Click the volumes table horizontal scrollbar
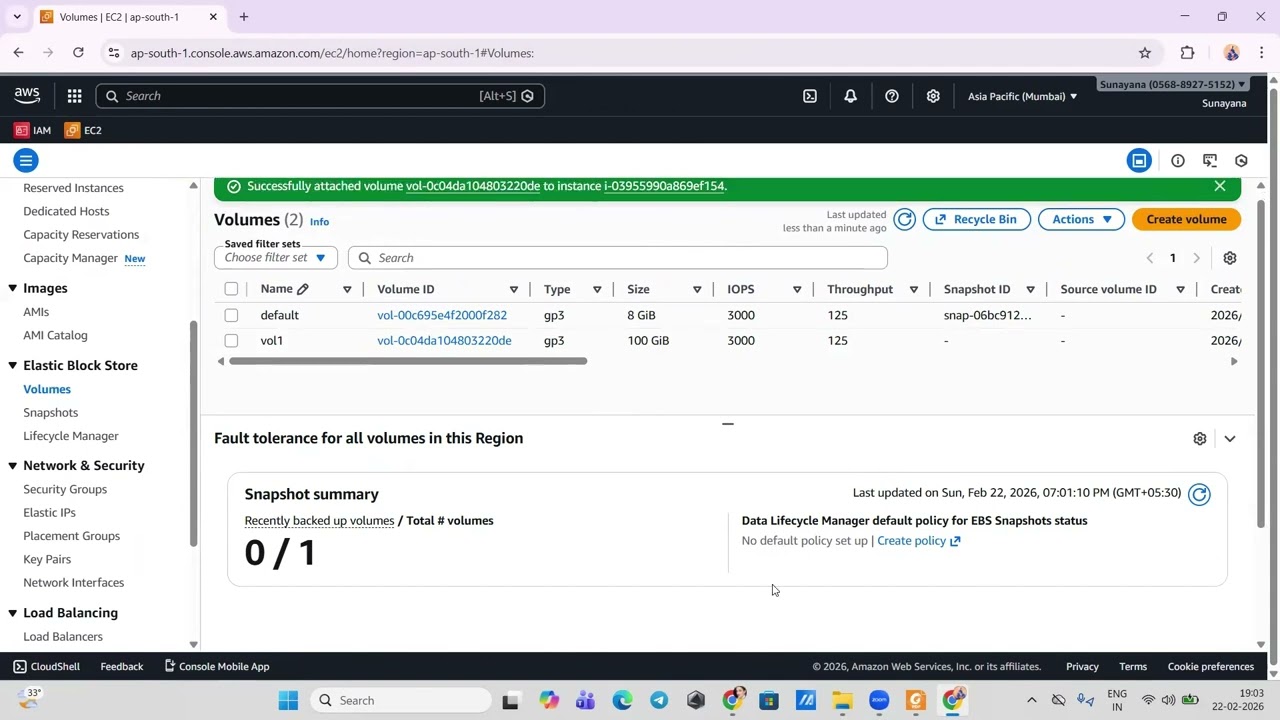Viewport: 1280px width, 720px height. point(408,361)
